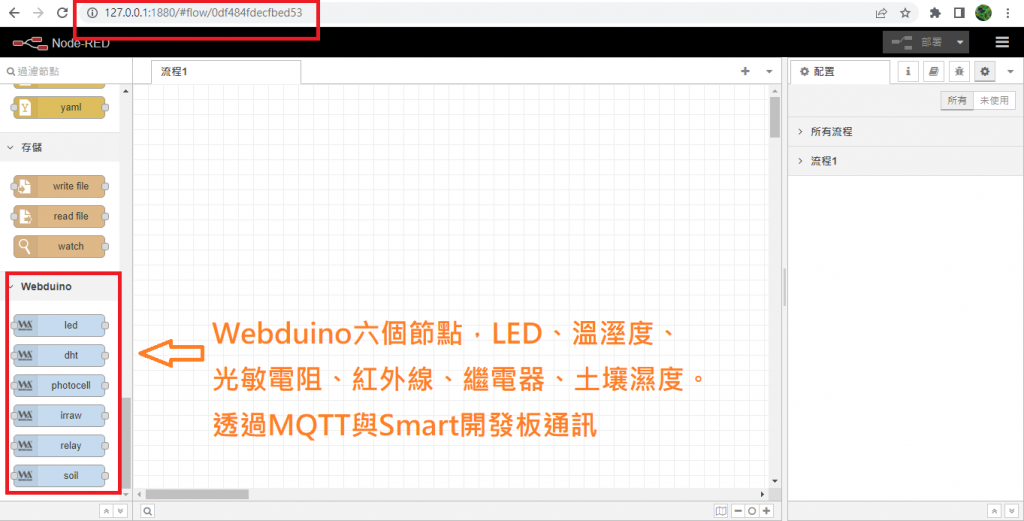Open browser extensions puzzle icon
The height and width of the screenshot is (521, 1024).
click(935, 12)
